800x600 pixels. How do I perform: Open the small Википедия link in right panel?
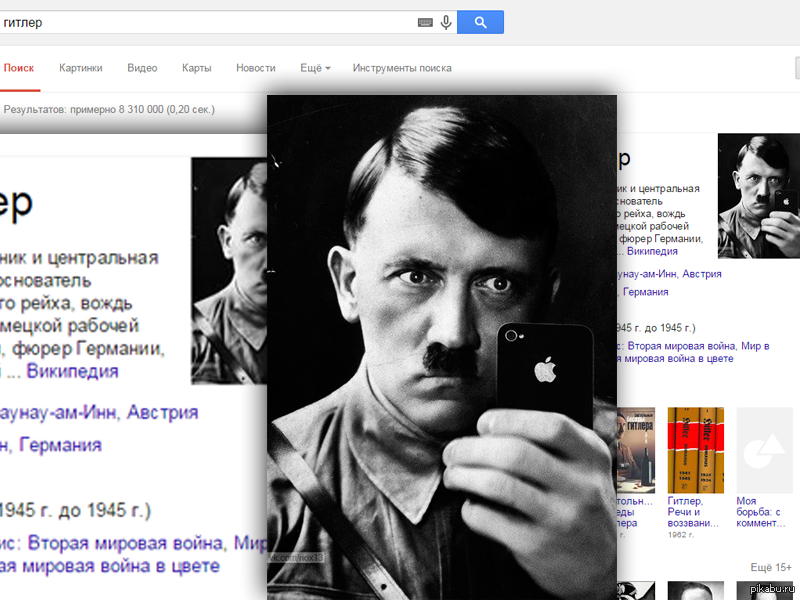point(652,251)
